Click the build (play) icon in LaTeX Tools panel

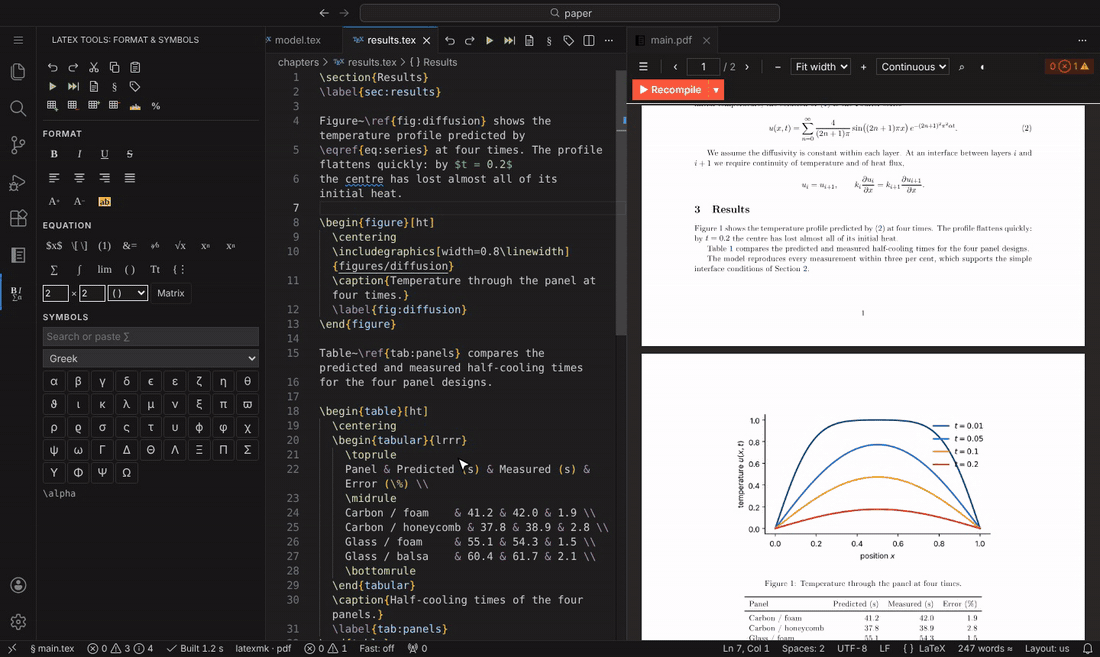53,87
